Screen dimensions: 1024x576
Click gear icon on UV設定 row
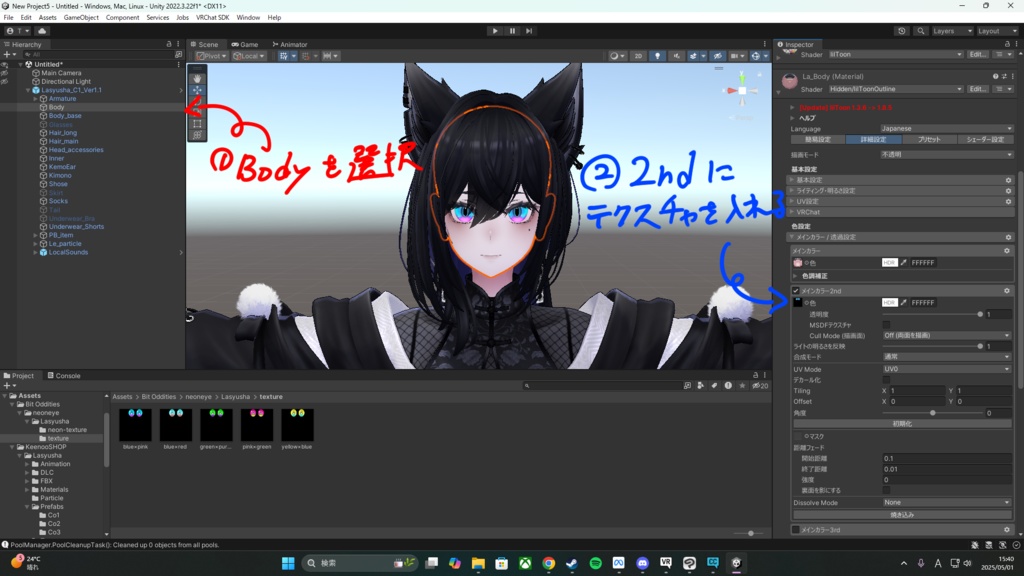(x=1008, y=201)
